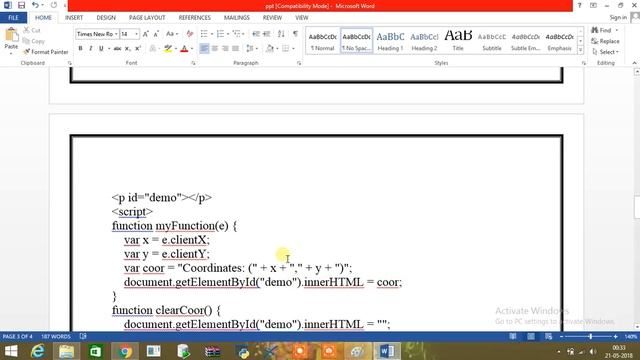Open File Explorer folder on taskbar

click(66, 351)
